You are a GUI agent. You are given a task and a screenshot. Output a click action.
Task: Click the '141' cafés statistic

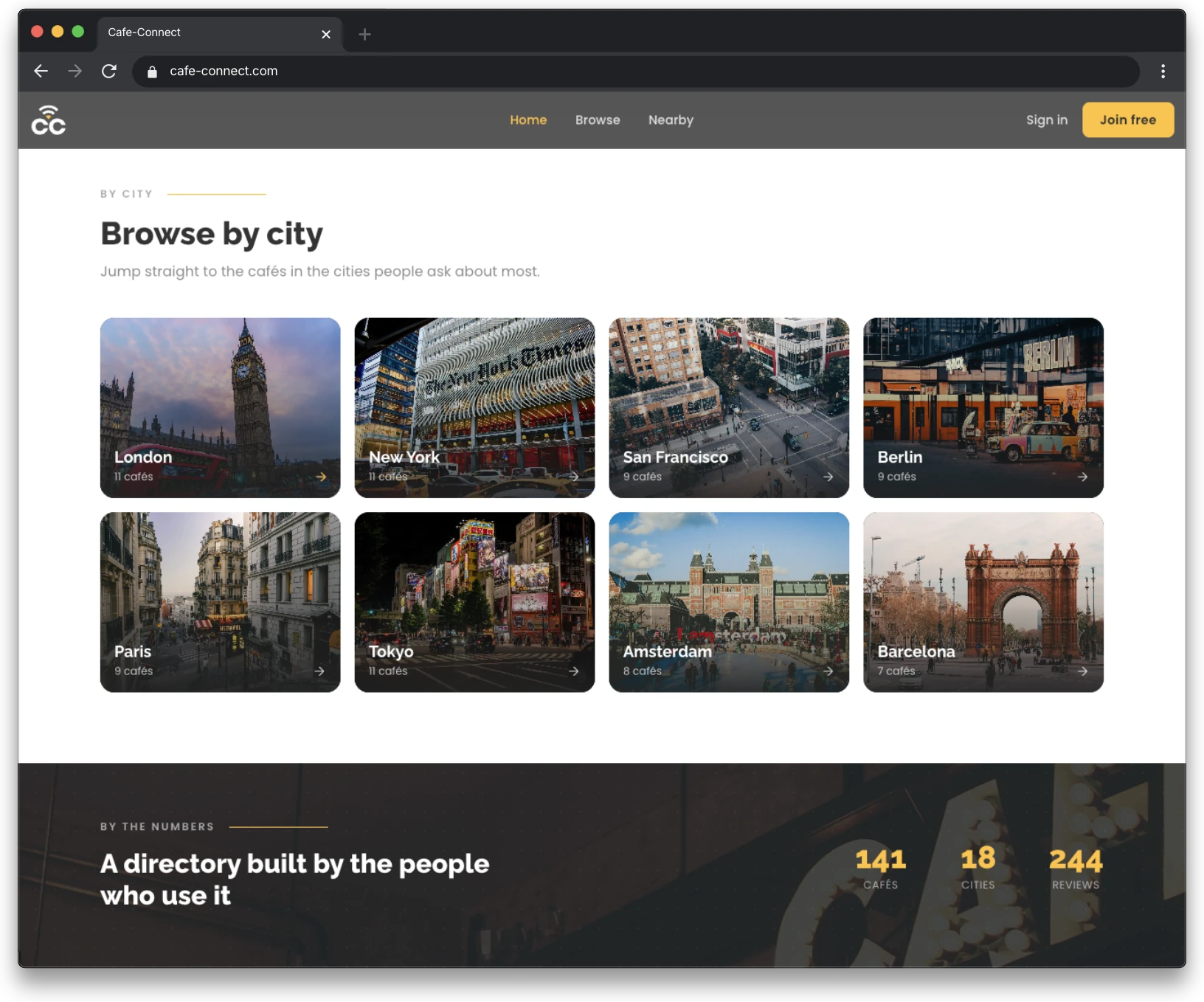pyautogui.click(x=881, y=860)
